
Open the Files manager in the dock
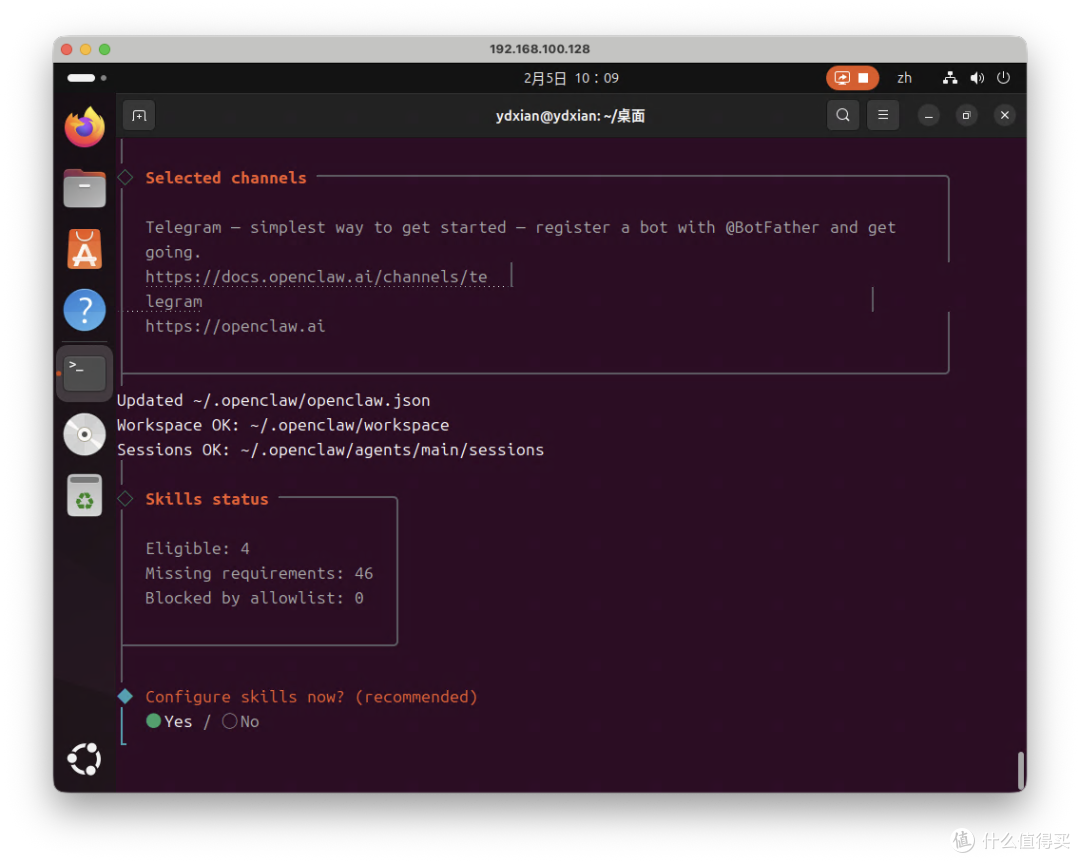(x=85, y=188)
